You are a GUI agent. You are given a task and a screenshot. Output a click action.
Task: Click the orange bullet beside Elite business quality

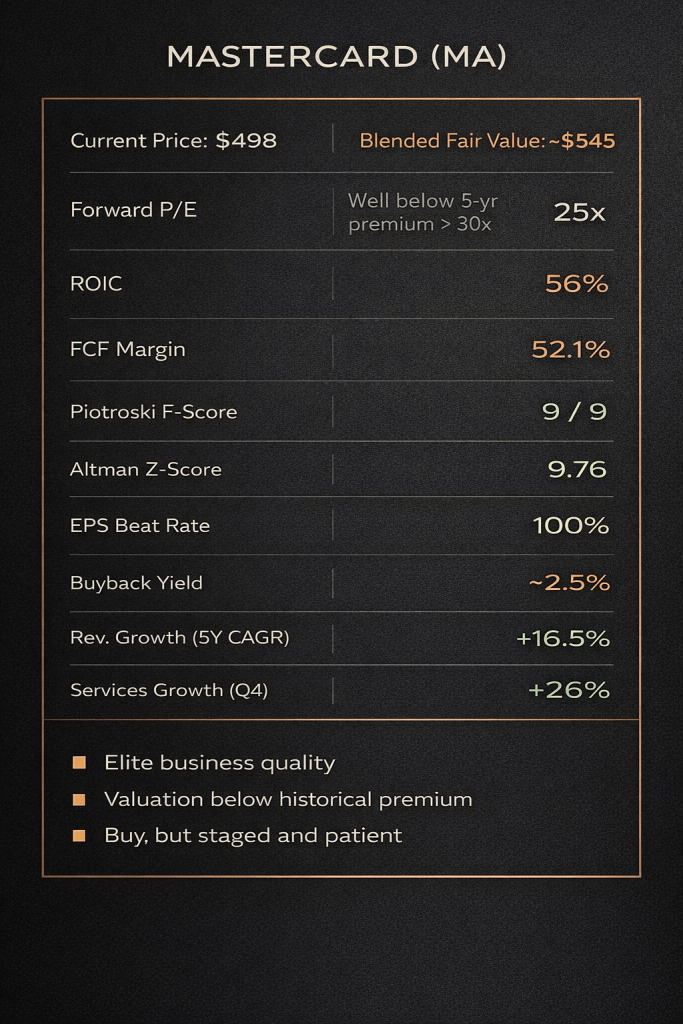point(79,763)
